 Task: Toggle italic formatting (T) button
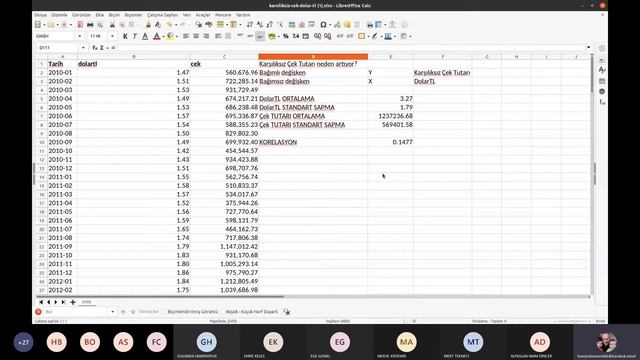(x=135, y=36)
